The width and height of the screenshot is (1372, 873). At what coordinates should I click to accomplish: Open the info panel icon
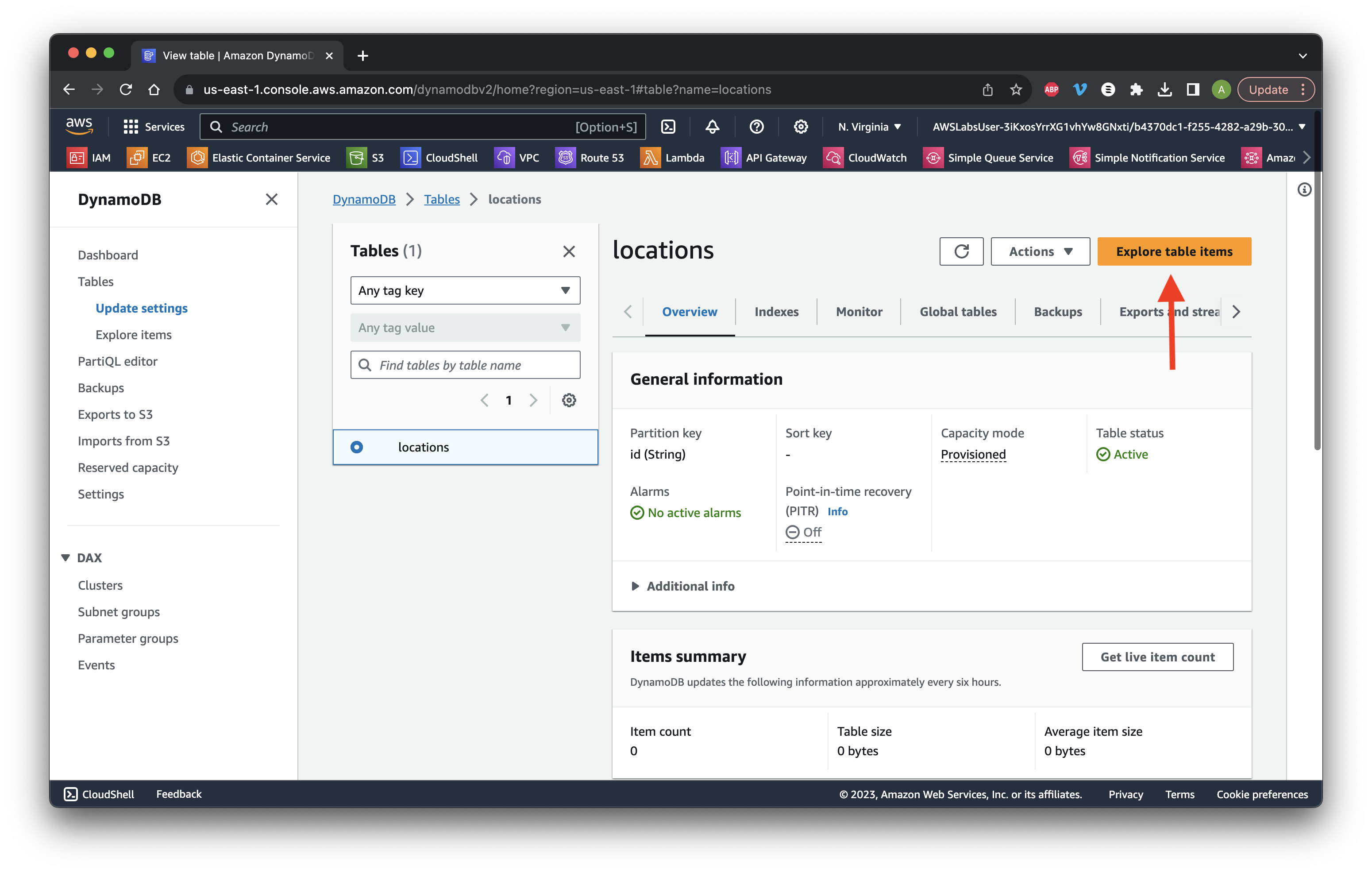coord(1304,189)
